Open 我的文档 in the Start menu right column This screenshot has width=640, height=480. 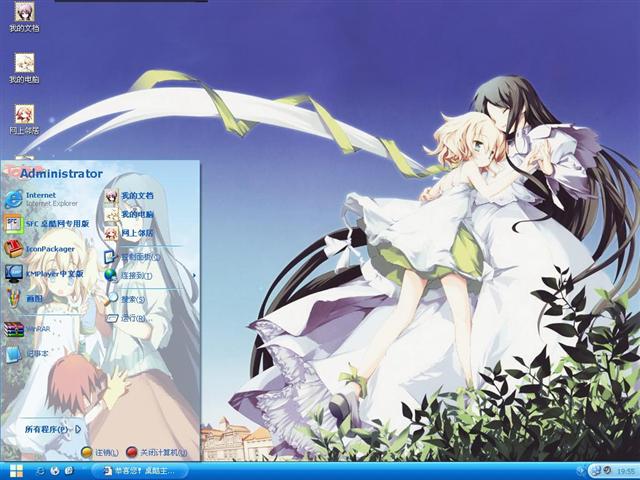129,196
